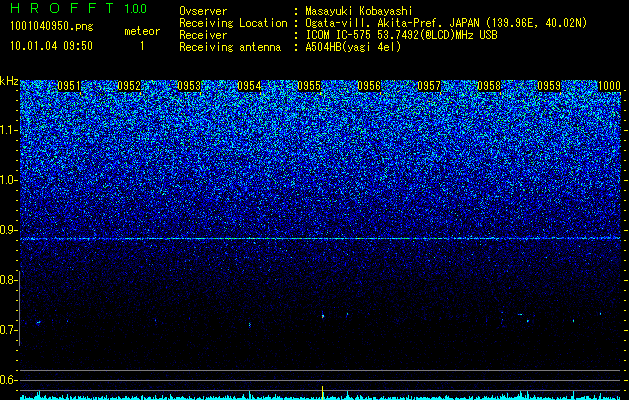The image size is (629, 400).
Task: Click the 0958 time marker
Action: 489,86
